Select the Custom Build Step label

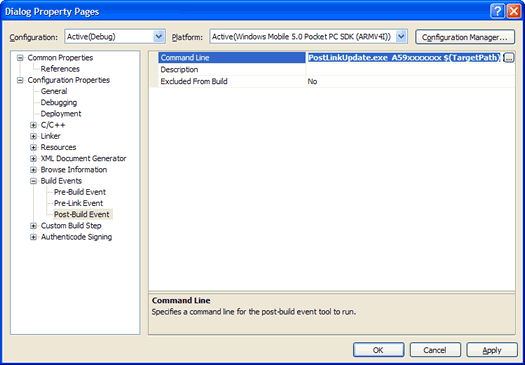pyautogui.click(x=71, y=226)
